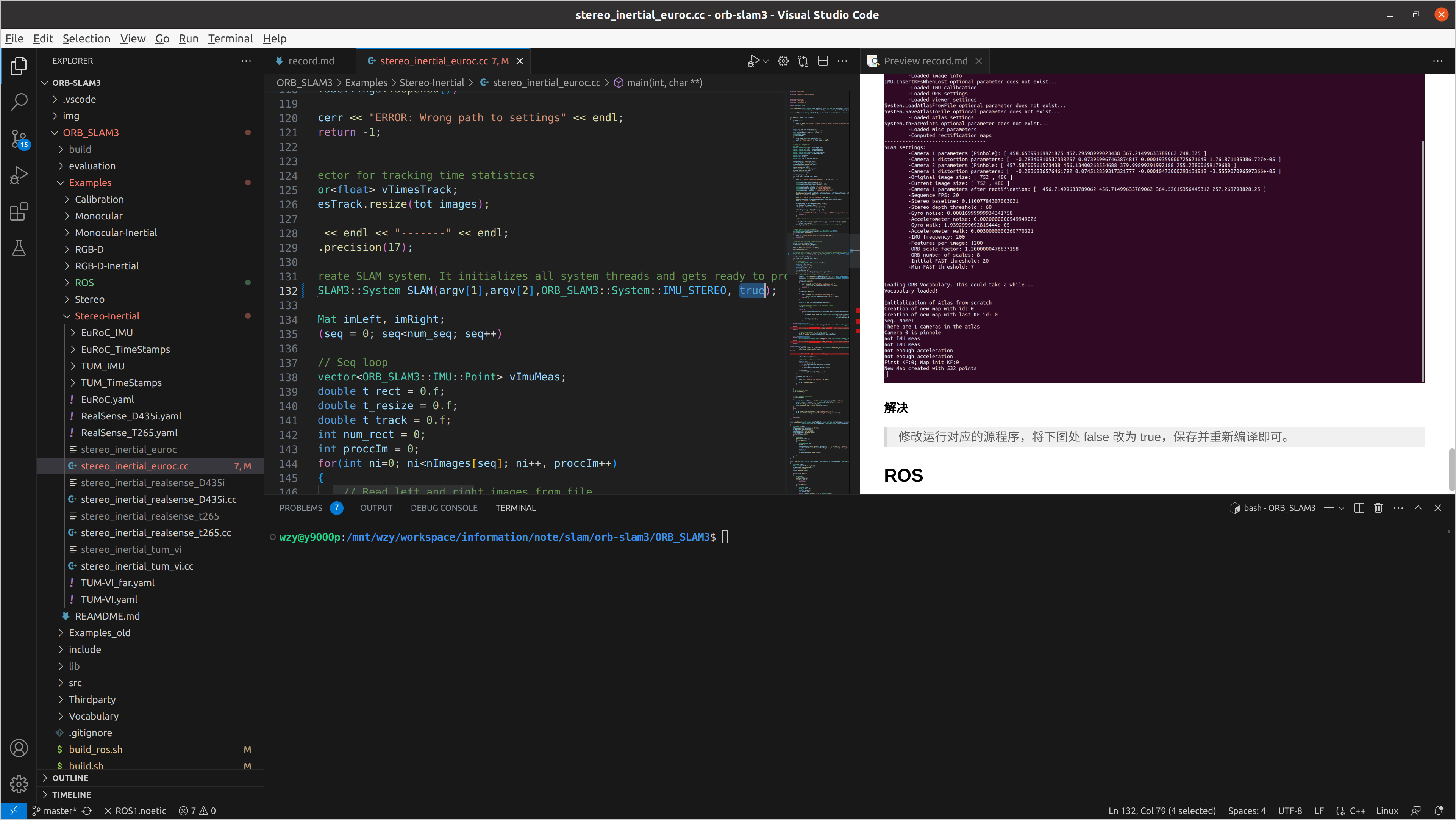Change end of line sequence LF
The width and height of the screenshot is (1456, 820).
click(x=1319, y=811)
